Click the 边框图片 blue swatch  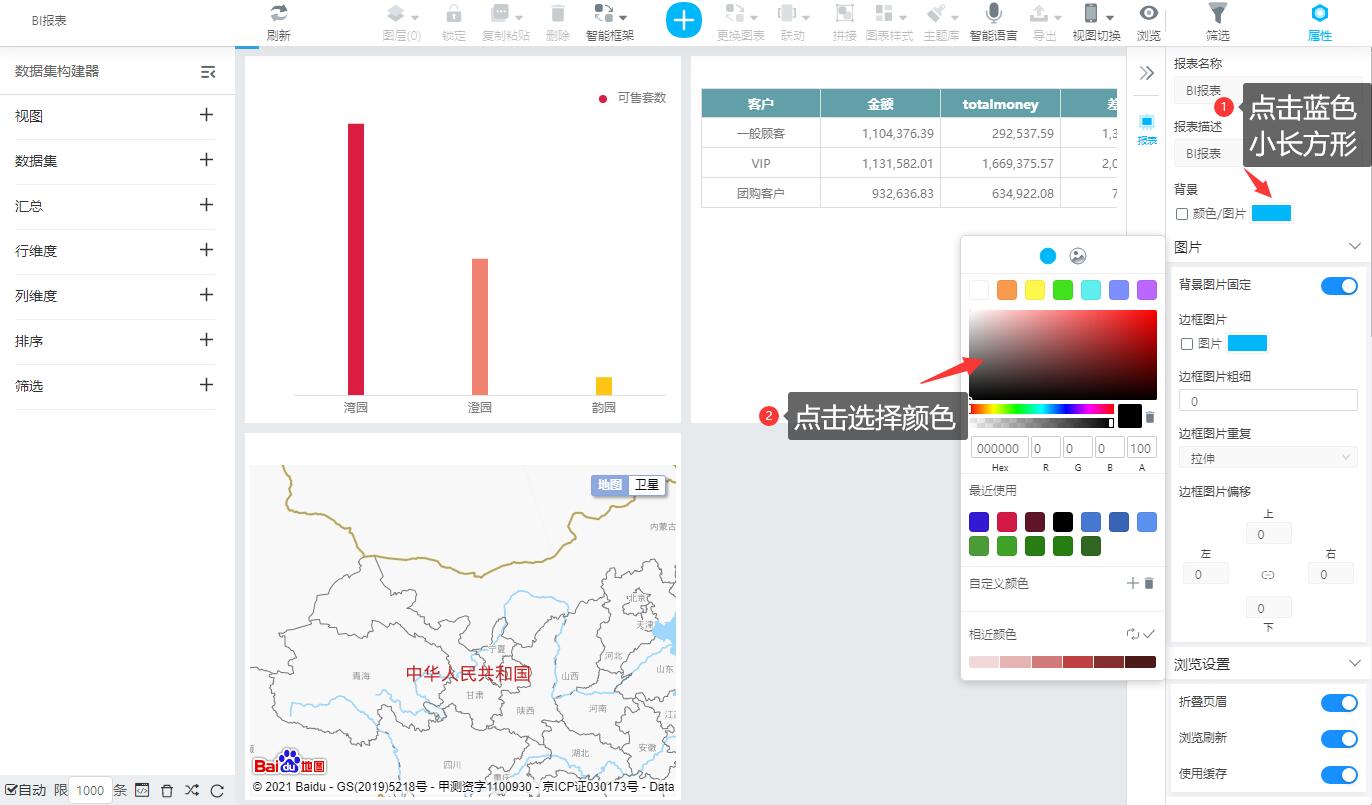[1247, 343]
